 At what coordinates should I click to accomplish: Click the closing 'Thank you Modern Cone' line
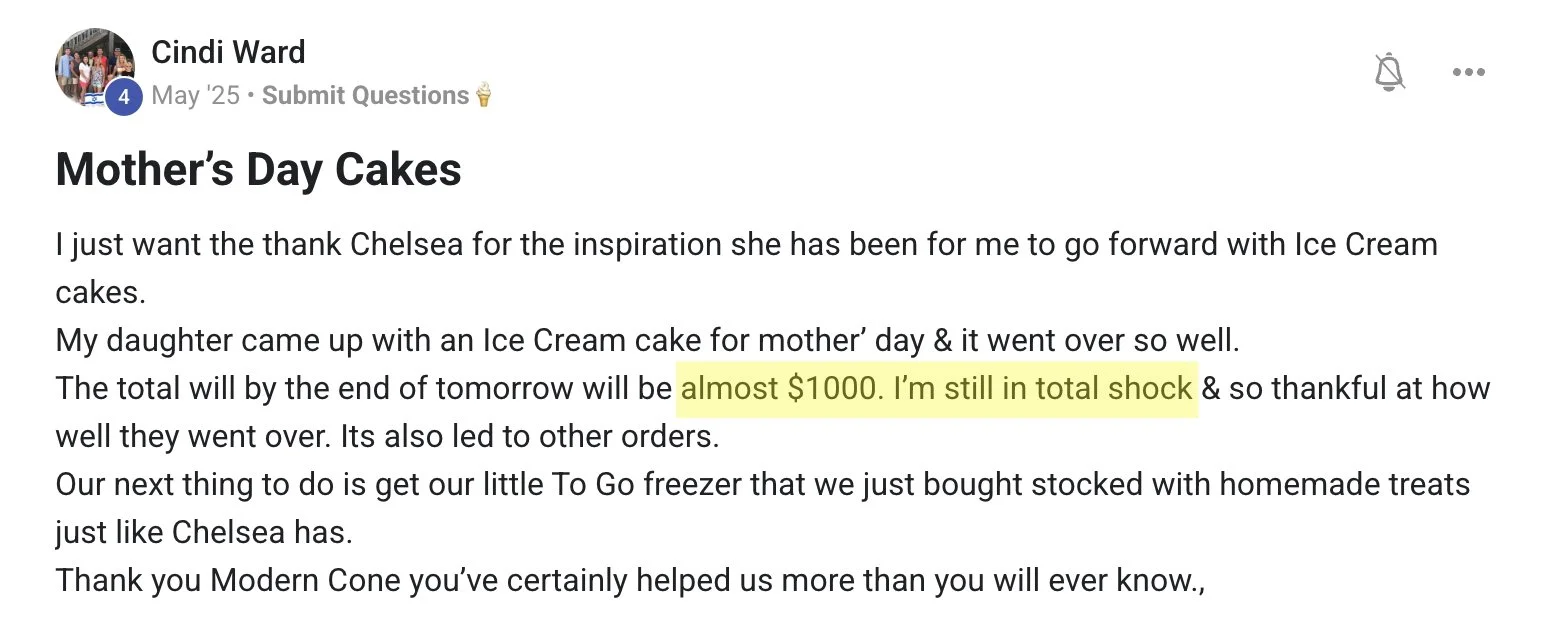point(630,580)
